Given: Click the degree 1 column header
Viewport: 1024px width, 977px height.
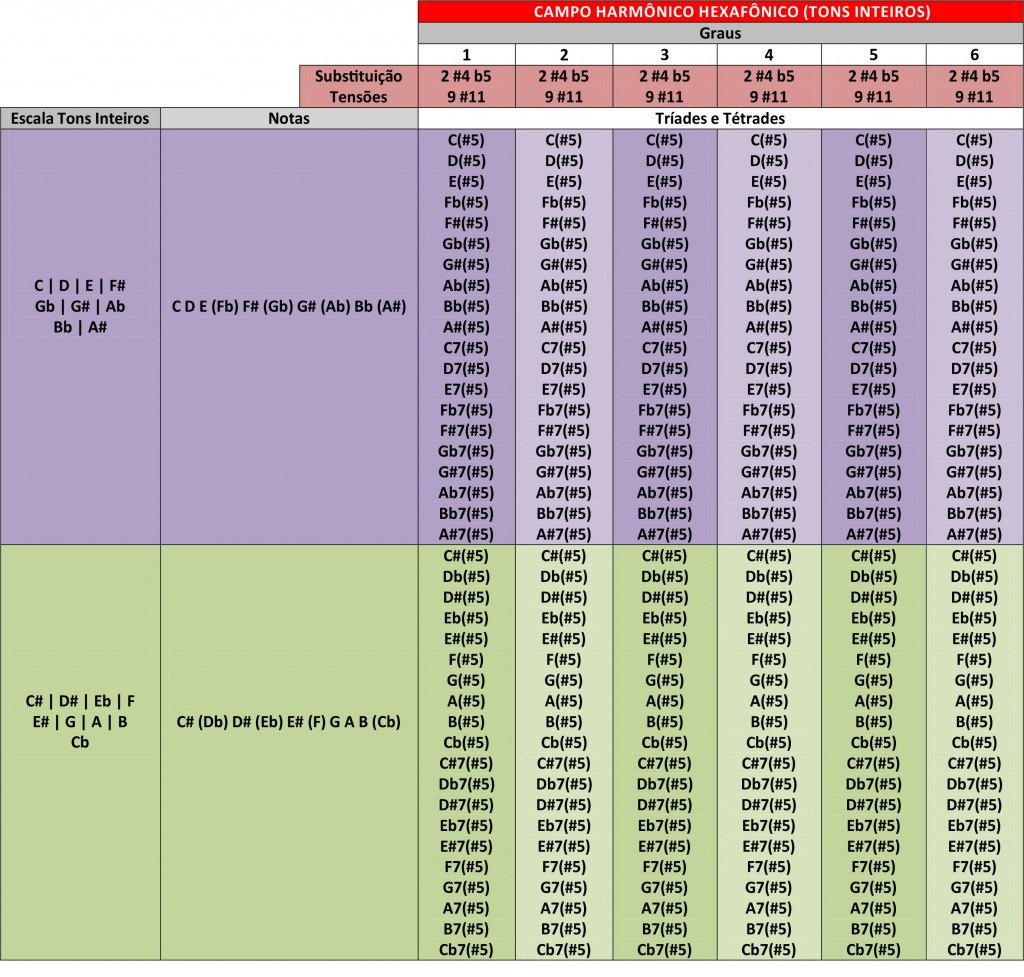Looking at the screenshot, I should (x=466, y=55).
